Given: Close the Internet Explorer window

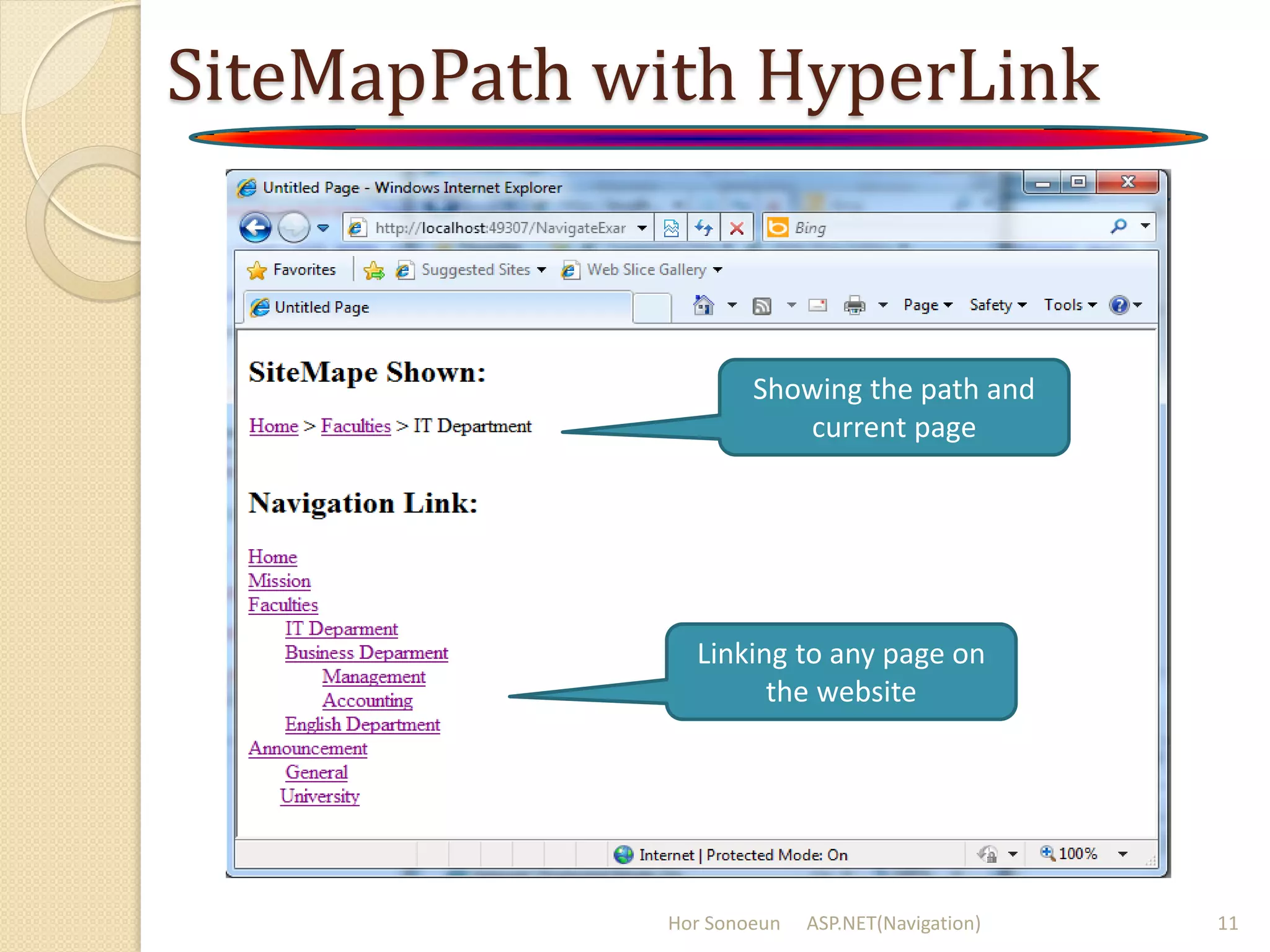Looking at the screenshot, I should click(1127, 182).
